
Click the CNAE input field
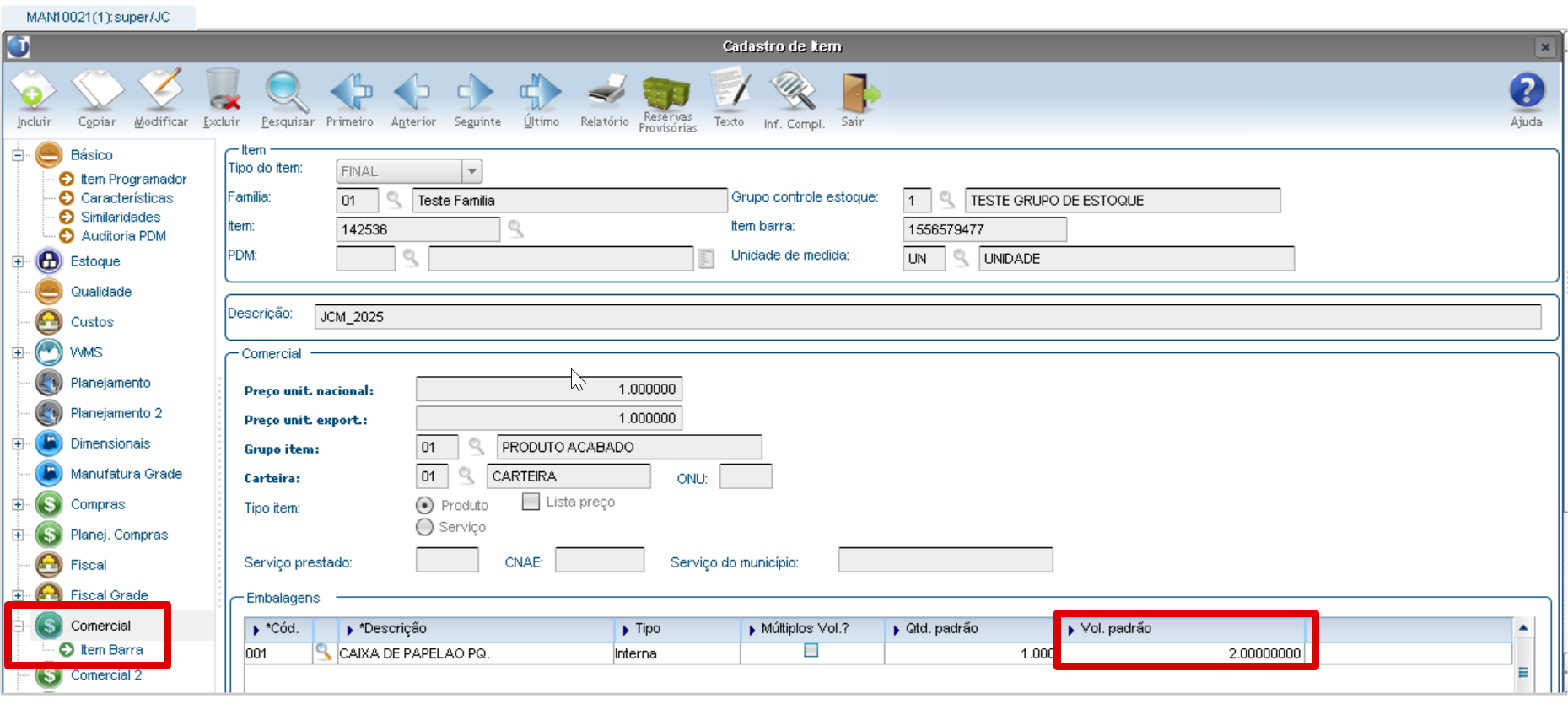pyautogui.click(x=600, y=560)
